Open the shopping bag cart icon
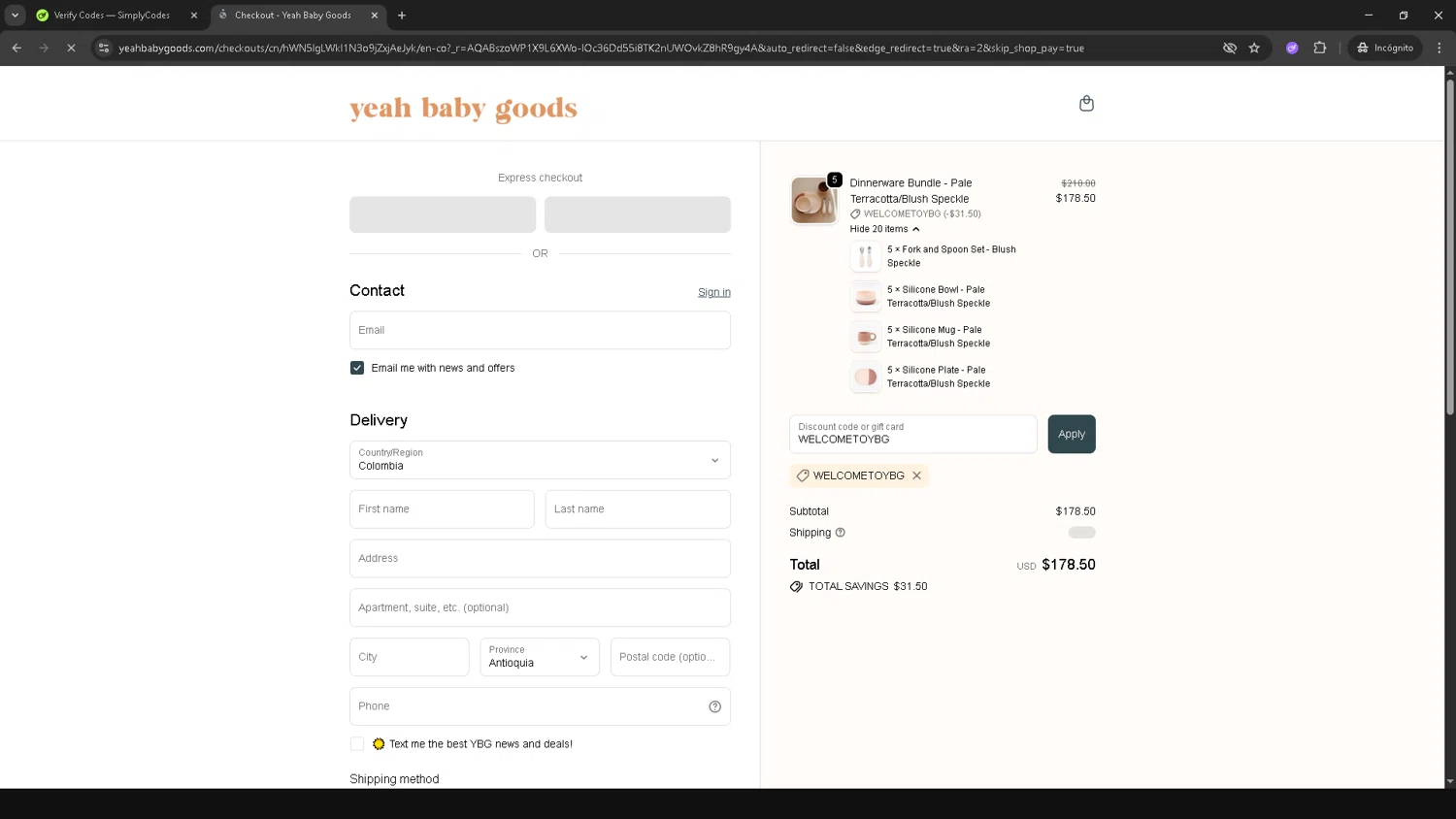Viewport: 1456px width, 819px height. point(1086,104)
